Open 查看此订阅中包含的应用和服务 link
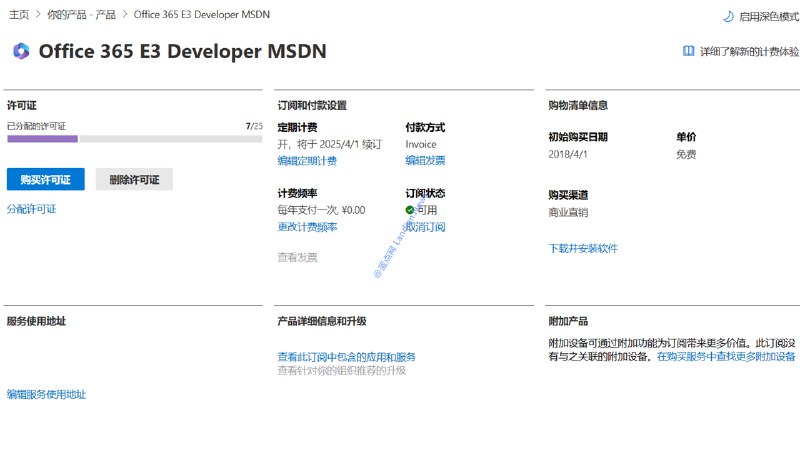 (346, 357)
